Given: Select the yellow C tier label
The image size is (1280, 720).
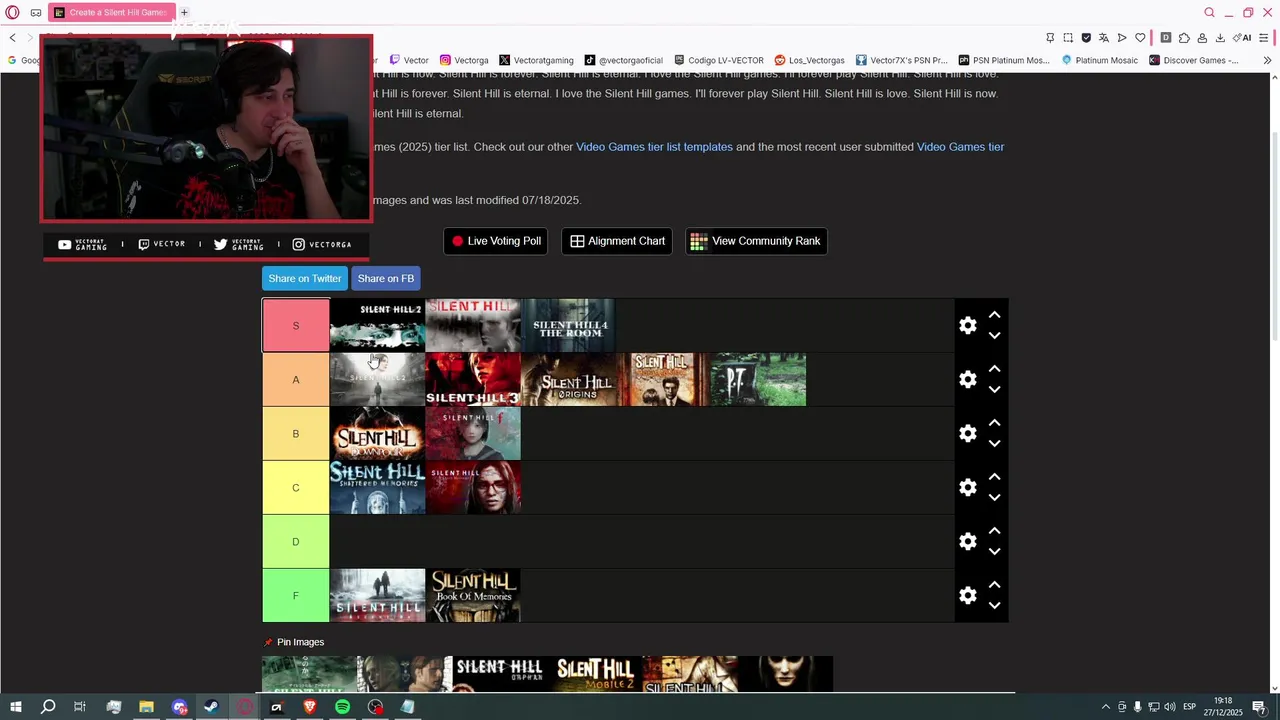Looking at the screenshot, I should point(296,488).
